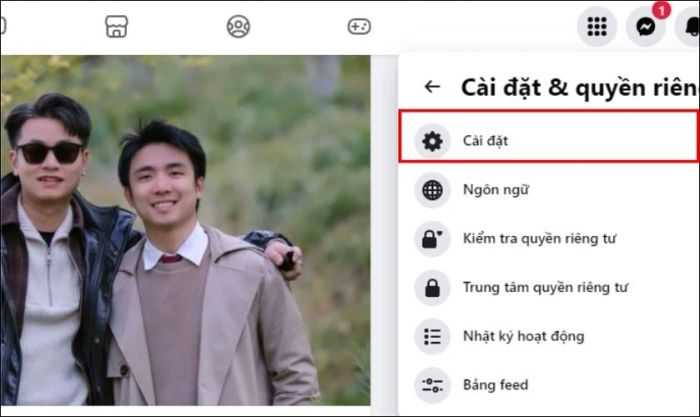Open the Gaming tab icon

359,26
